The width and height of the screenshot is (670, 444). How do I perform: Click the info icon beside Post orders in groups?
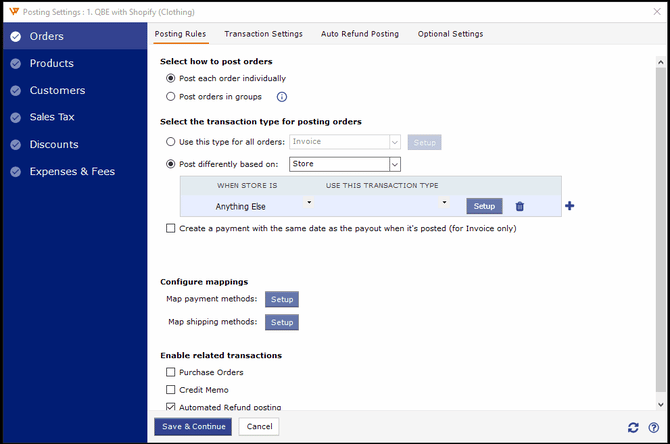[x=282, y=97]
